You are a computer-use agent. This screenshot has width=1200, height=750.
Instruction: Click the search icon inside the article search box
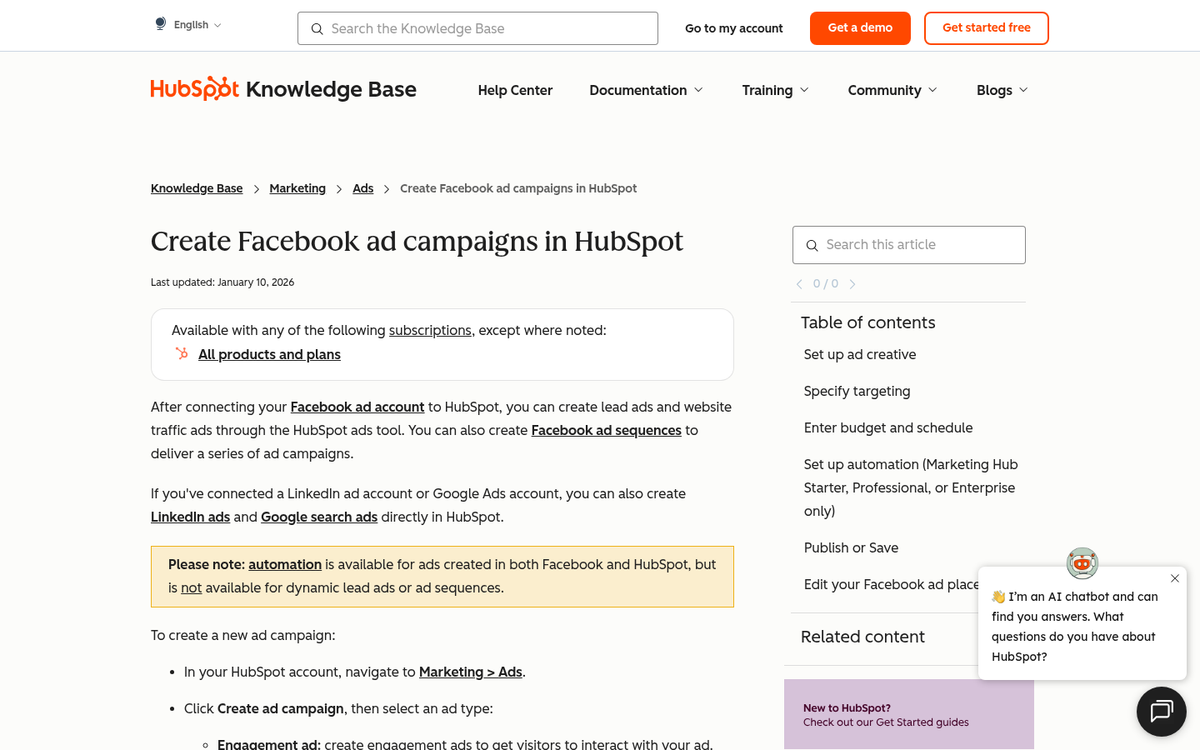click(812, 245)
